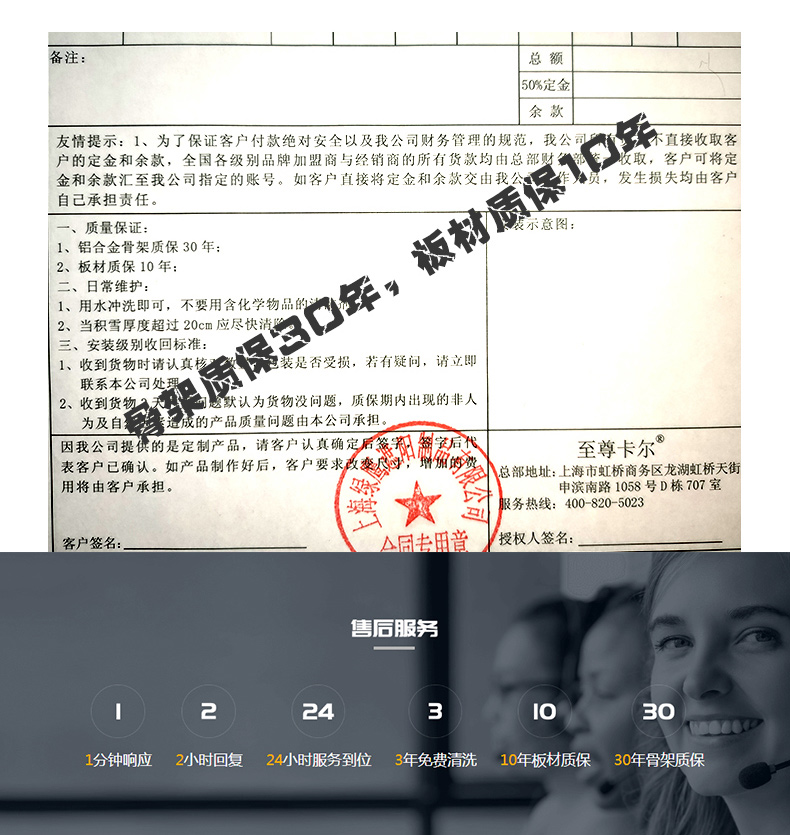Click the service hotline number 400-820-5023

pos(604,503)
